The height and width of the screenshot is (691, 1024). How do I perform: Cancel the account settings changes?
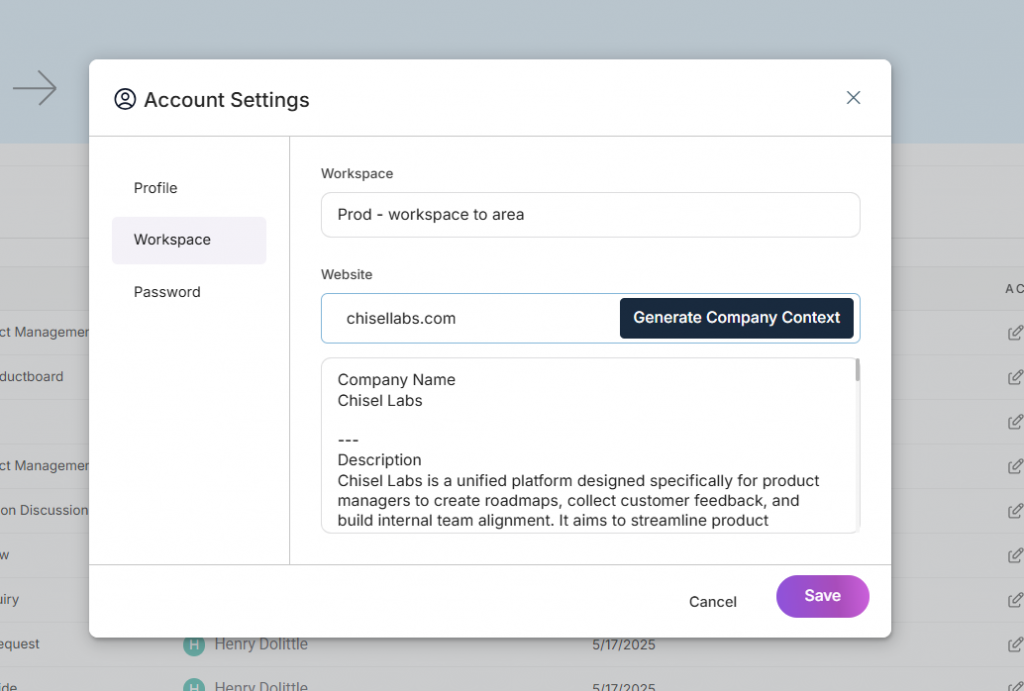click(712, 602)
